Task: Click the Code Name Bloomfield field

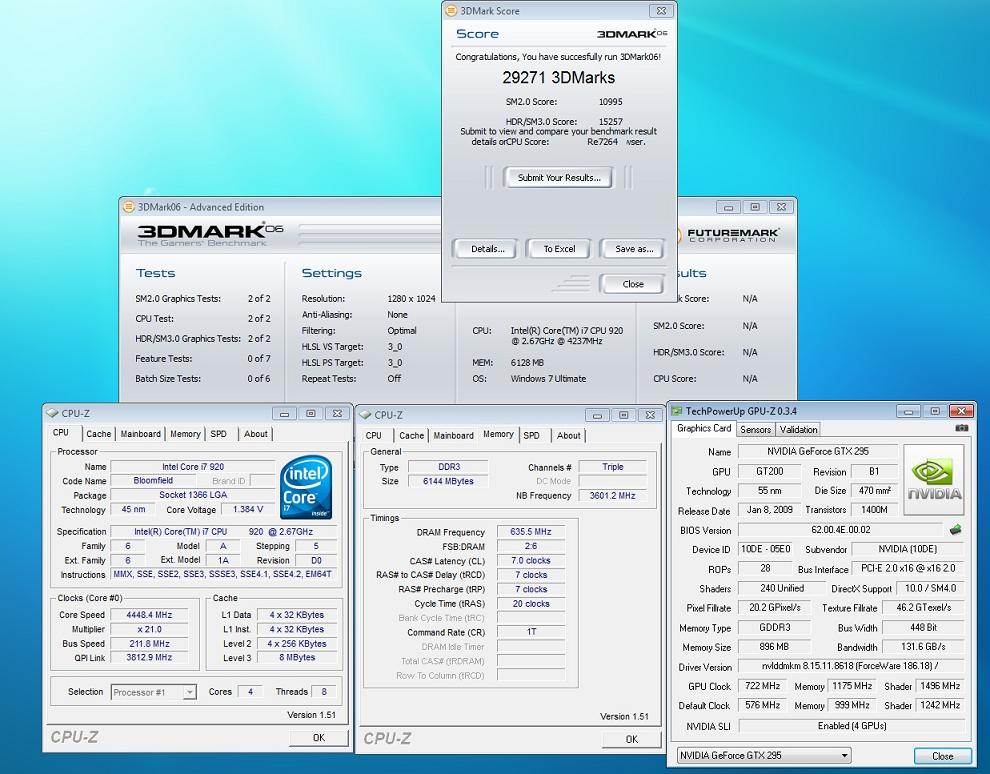Action: pyautogui.click(x=153, y=480)
